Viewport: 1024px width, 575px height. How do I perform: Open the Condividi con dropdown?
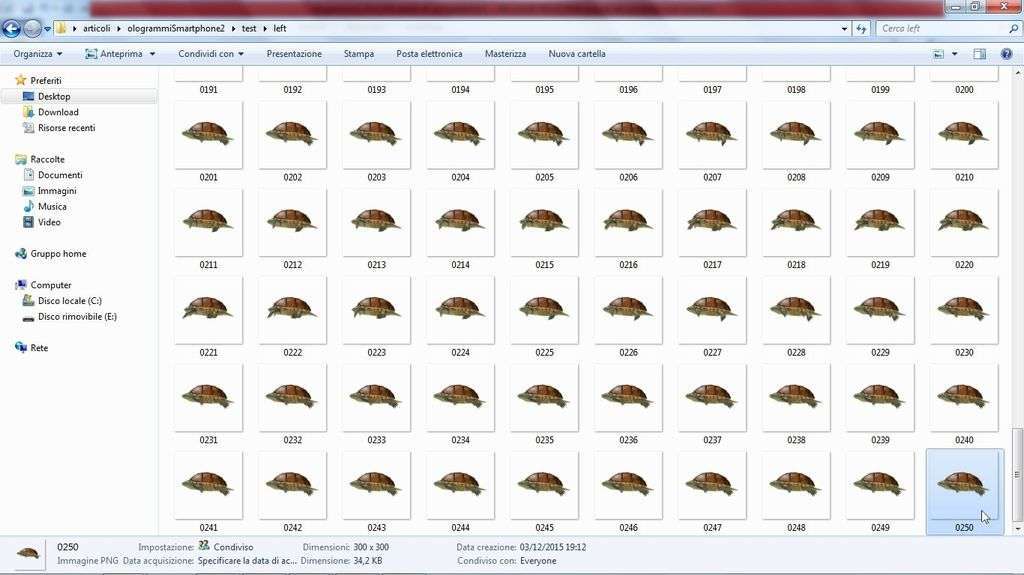[210, 54]
